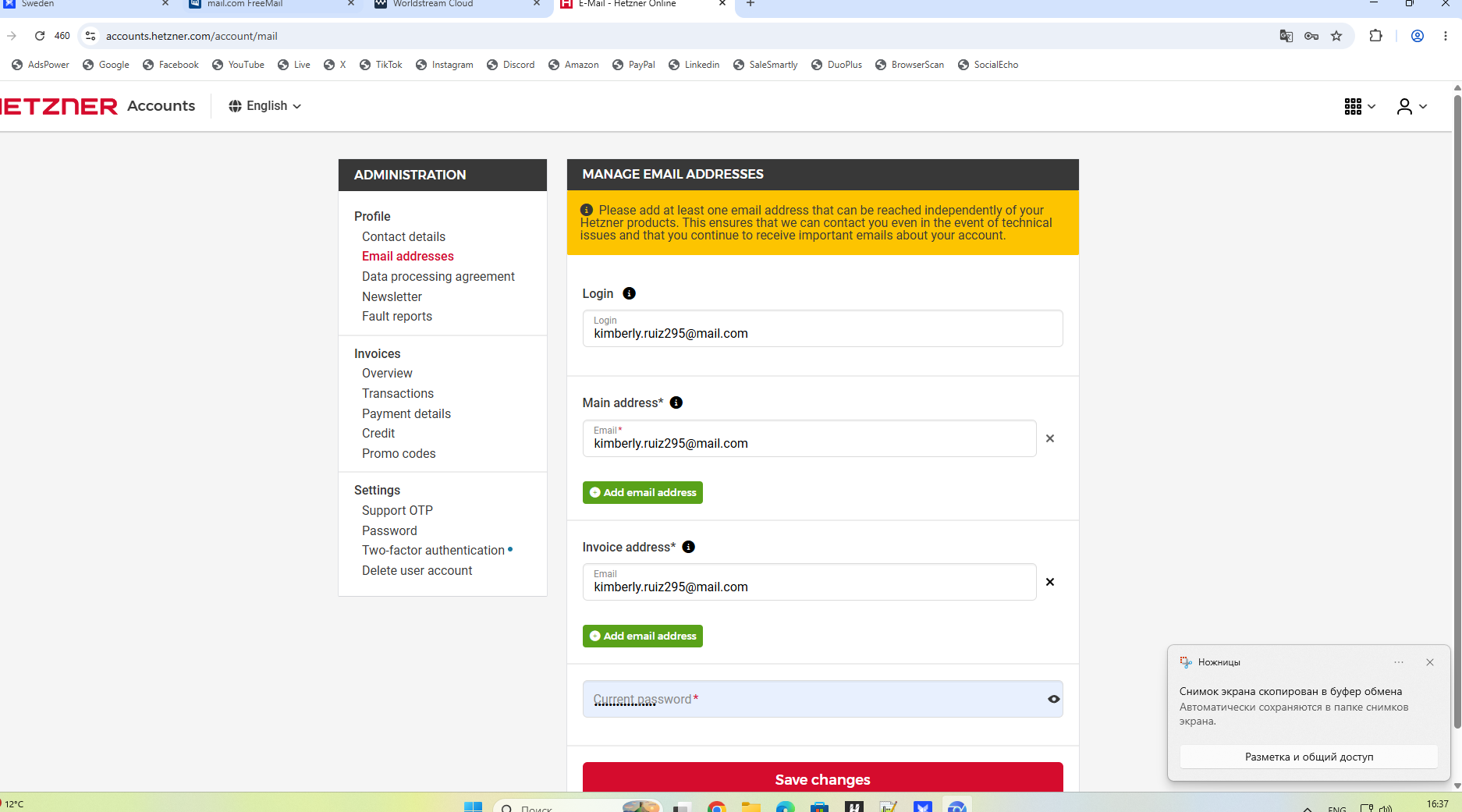1462x812 pixels.
Task: Add email address under Invoice address
Action: 643,636
